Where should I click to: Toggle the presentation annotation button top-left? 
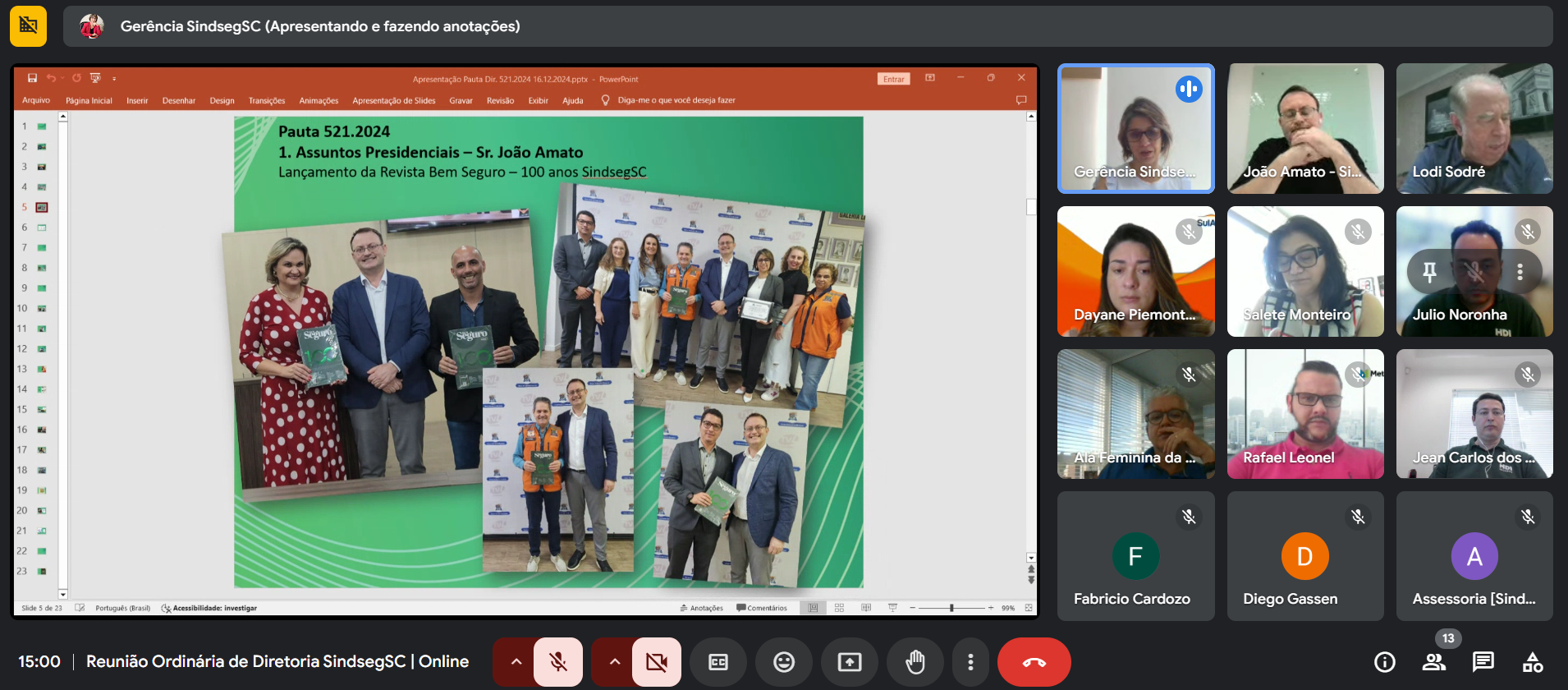pos(28,26)
